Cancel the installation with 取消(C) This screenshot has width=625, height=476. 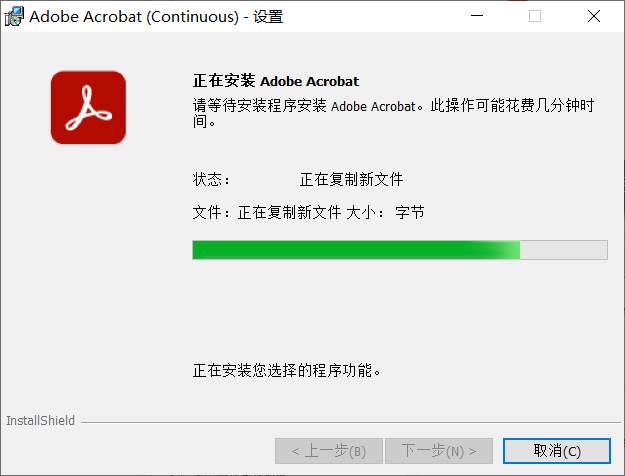[557, 451]
